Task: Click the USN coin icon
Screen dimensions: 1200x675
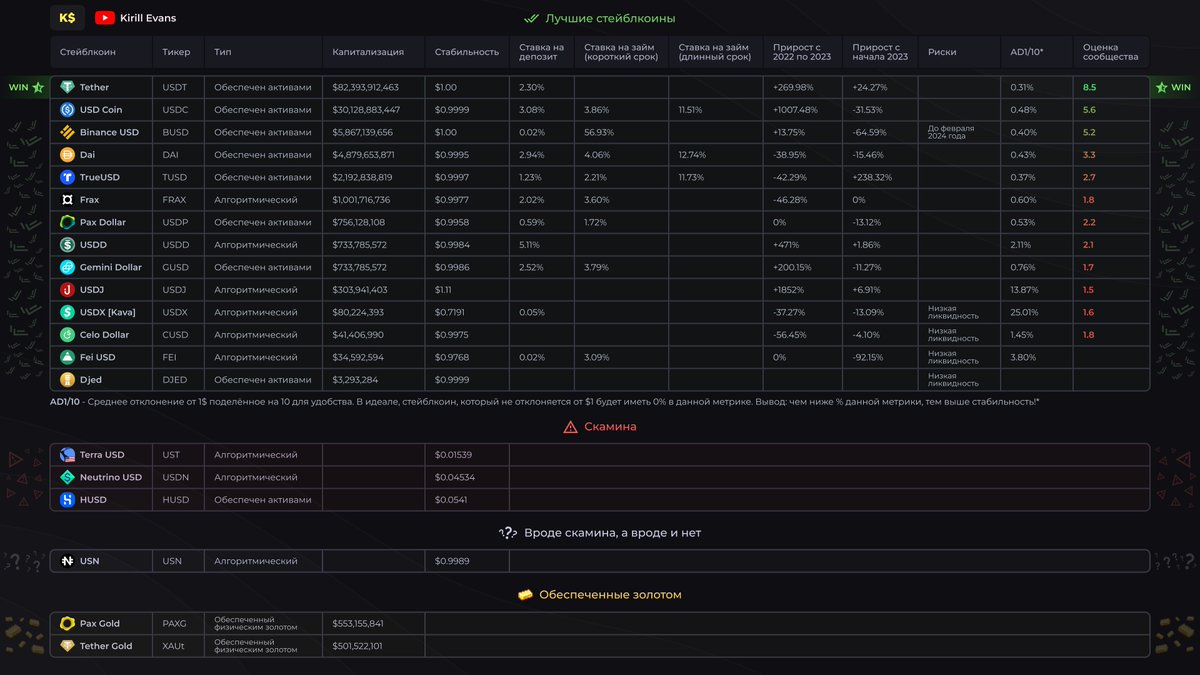Action: click(x=68, y=561)
